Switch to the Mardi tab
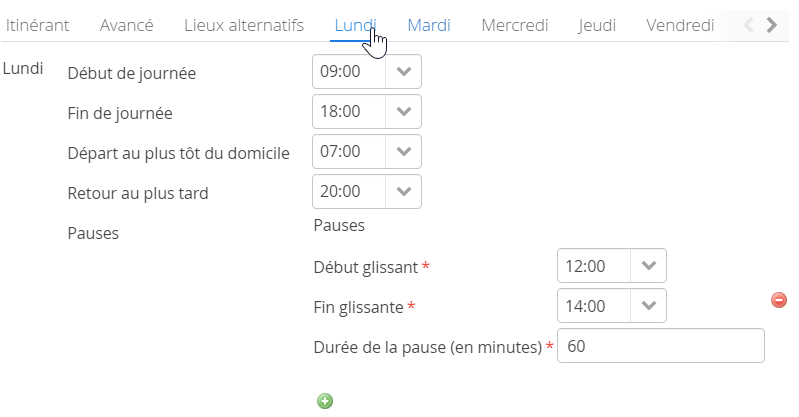 [429, 25]
